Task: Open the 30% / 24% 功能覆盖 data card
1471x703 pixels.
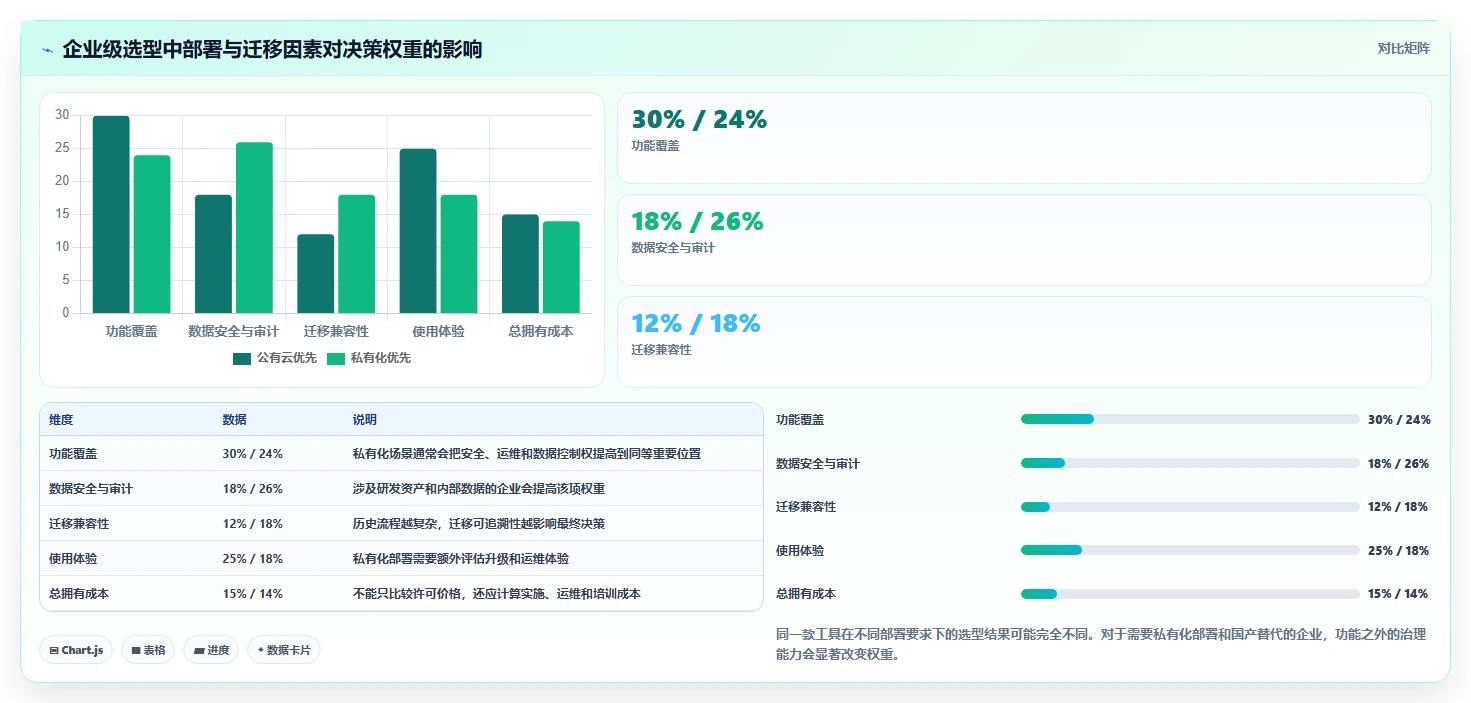Action: click(1024, 138)
